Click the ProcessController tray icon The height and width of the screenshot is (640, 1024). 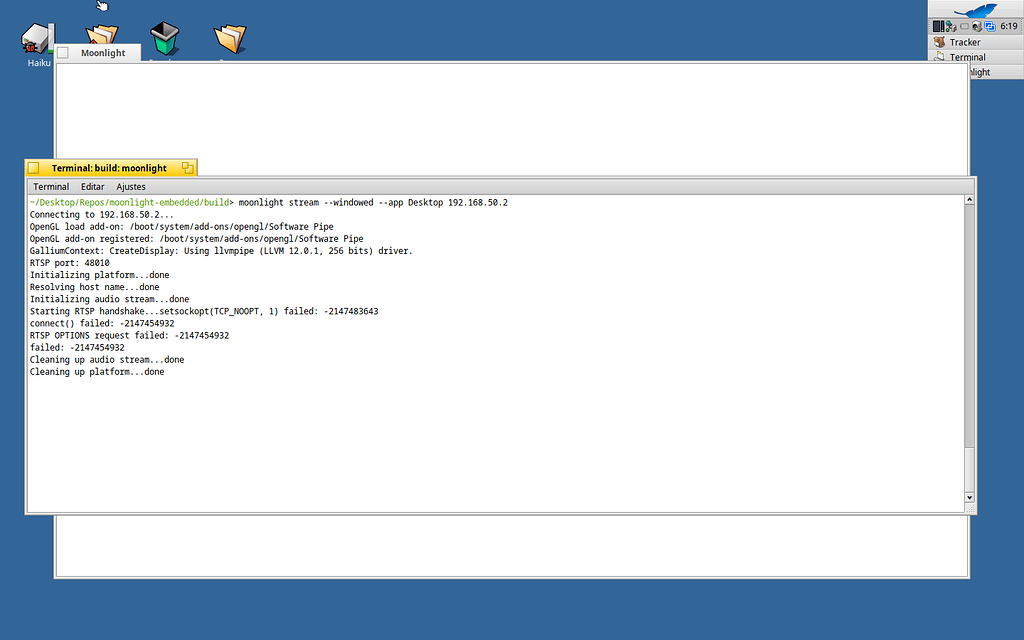(939, 27)
